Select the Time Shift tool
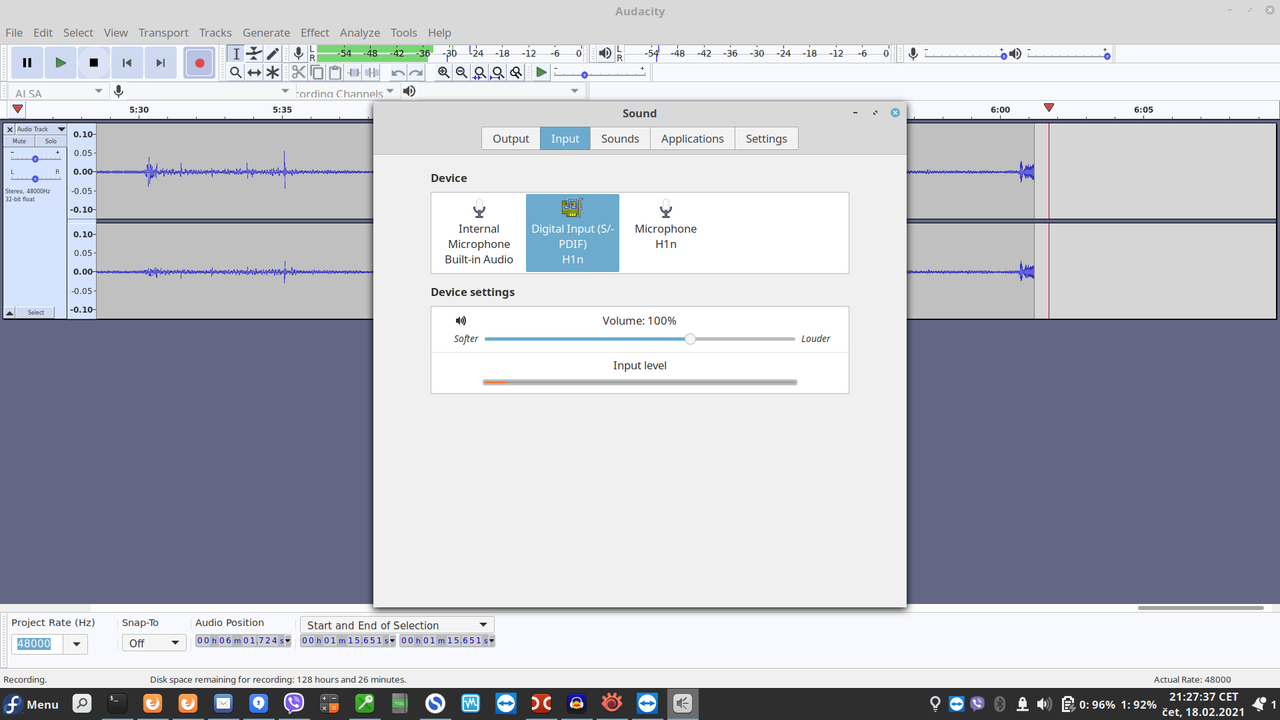This screenshot has height=720, width=1280. (x=254, y=72)
